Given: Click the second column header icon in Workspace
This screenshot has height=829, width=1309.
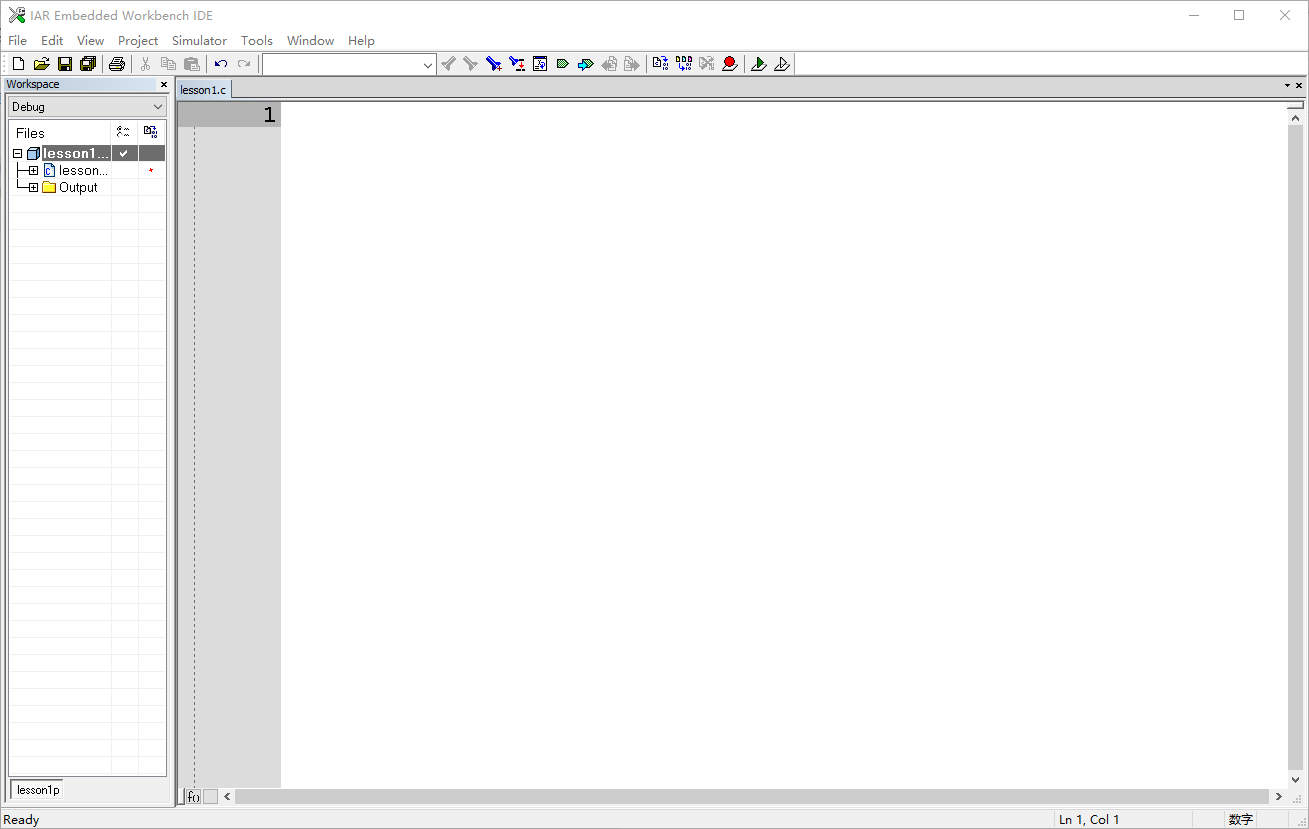Looking at the screenshot, I should point(151,132).
